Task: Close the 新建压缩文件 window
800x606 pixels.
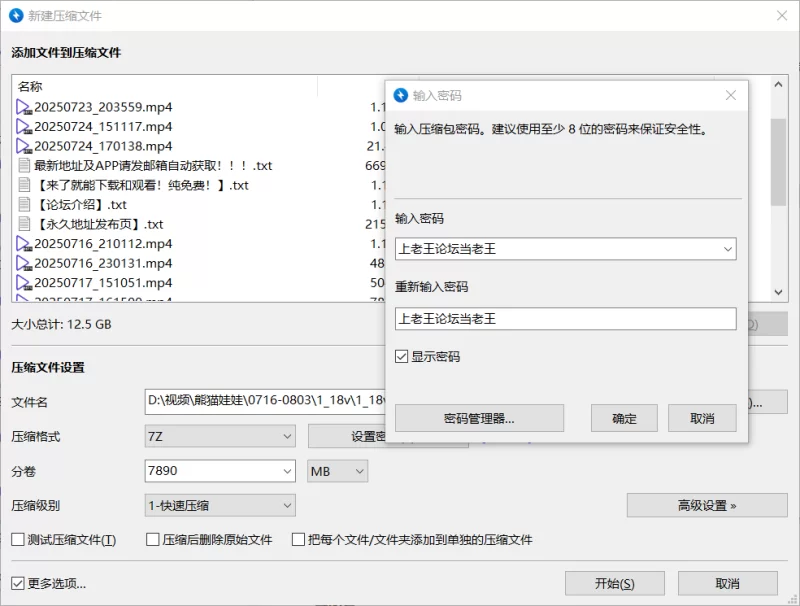Action: pyautogui.click(x=782, y=15)
